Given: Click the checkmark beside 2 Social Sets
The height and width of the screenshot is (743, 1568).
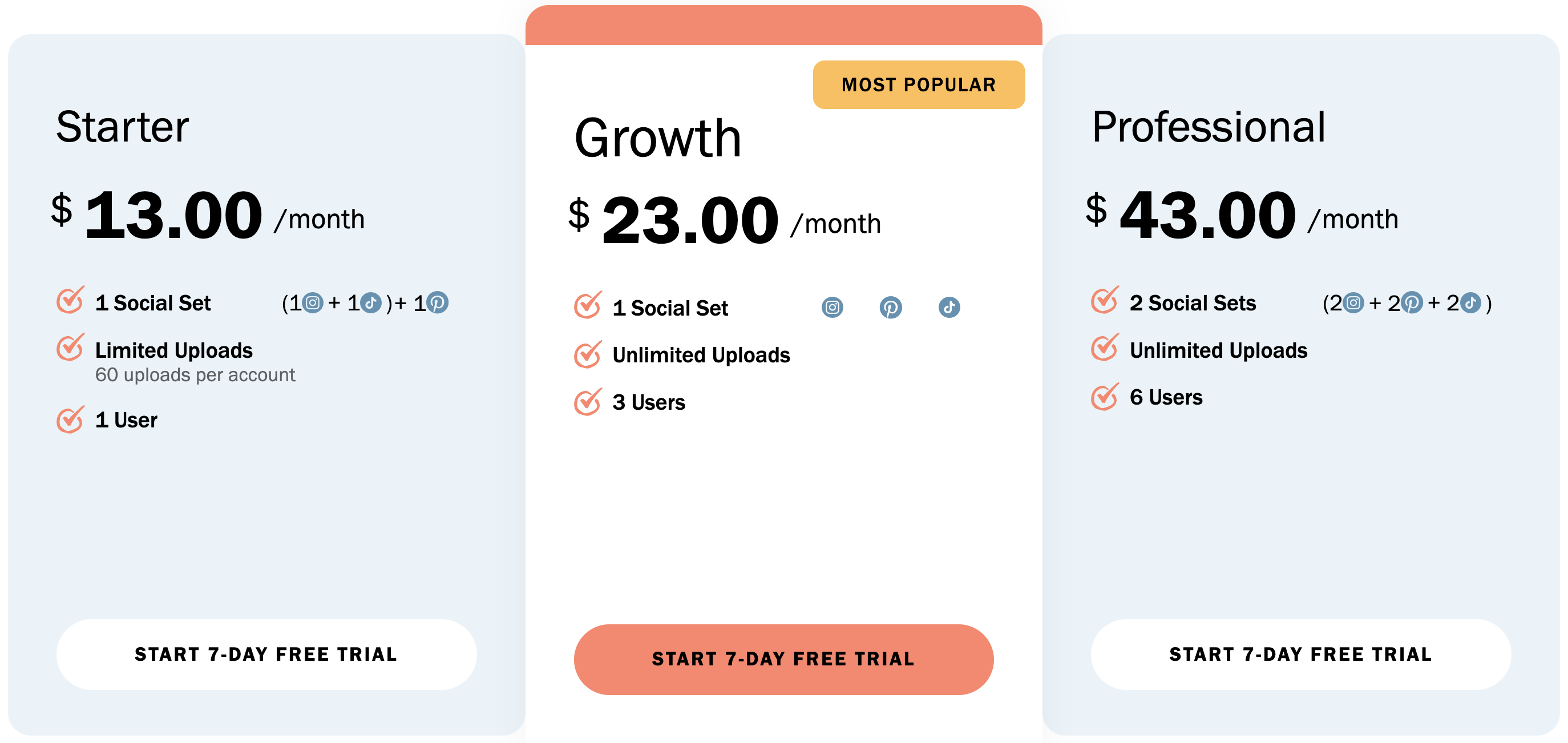Looking at the screenshot, I should point(1105,300).
